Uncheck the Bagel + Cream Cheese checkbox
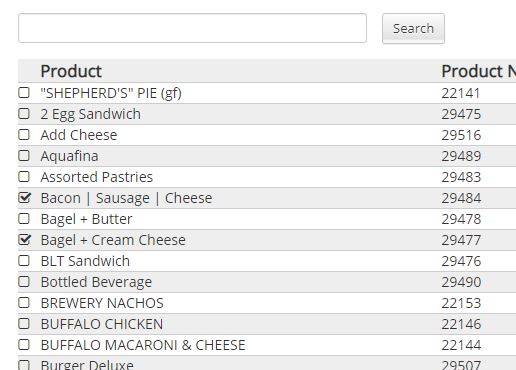 coord(24,239)
